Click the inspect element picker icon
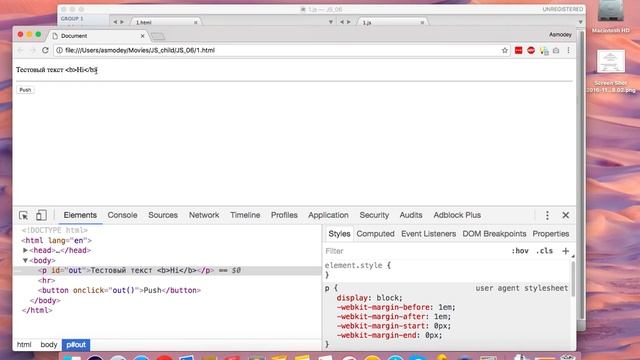640x360 pixels. point(23,215)
